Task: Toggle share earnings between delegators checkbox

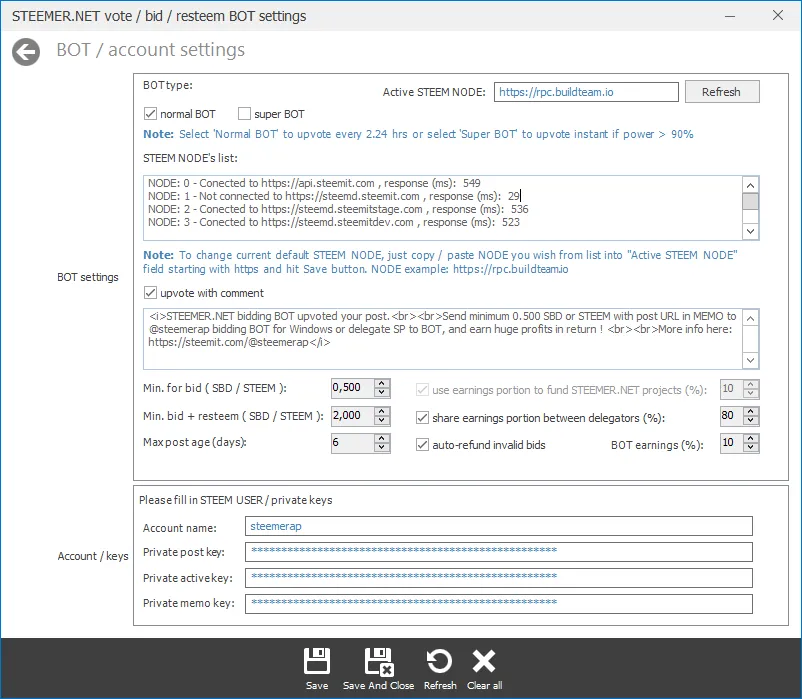Action: 422,418
